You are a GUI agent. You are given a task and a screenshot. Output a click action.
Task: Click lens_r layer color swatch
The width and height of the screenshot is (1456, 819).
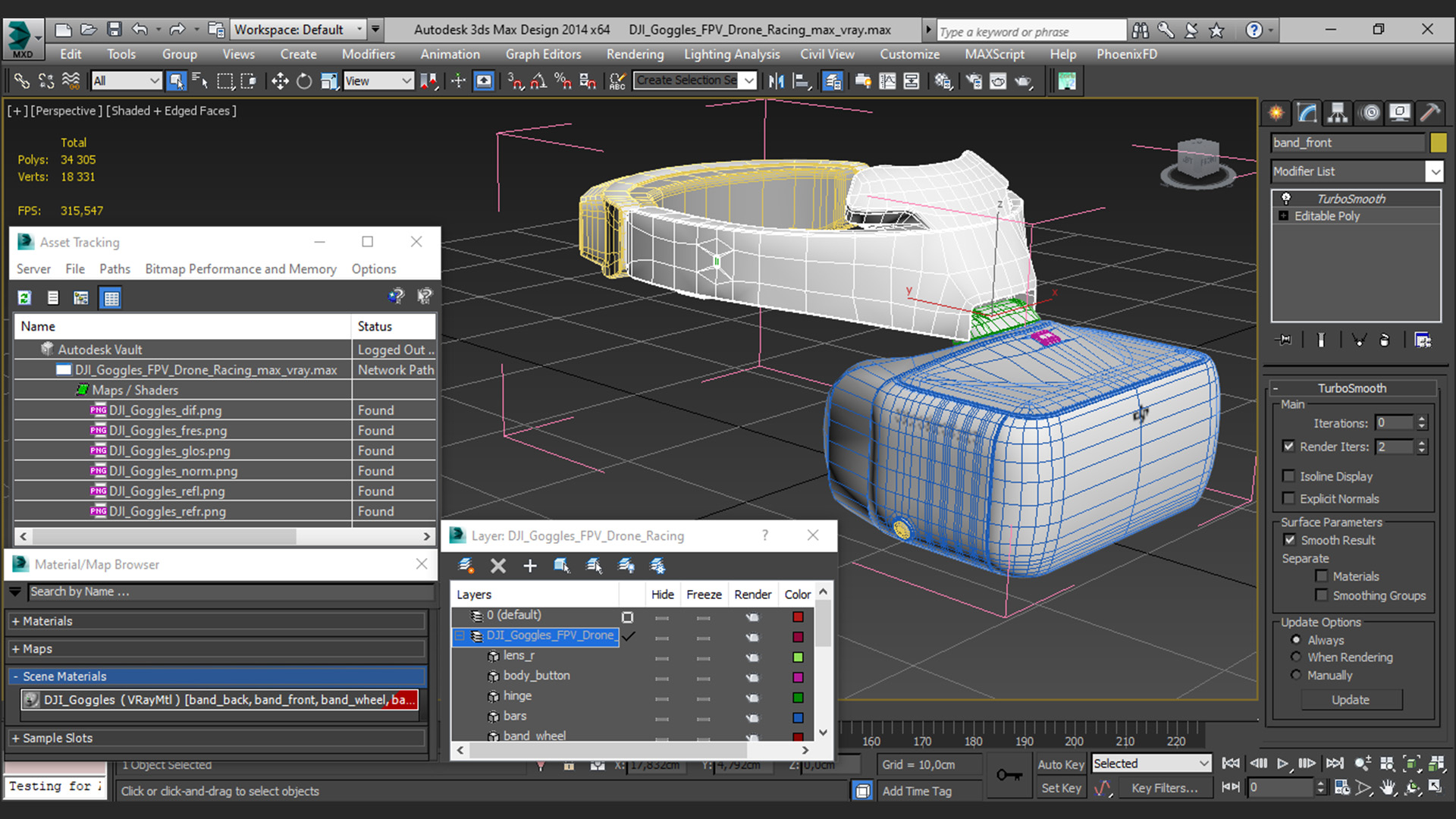point(798,657)
